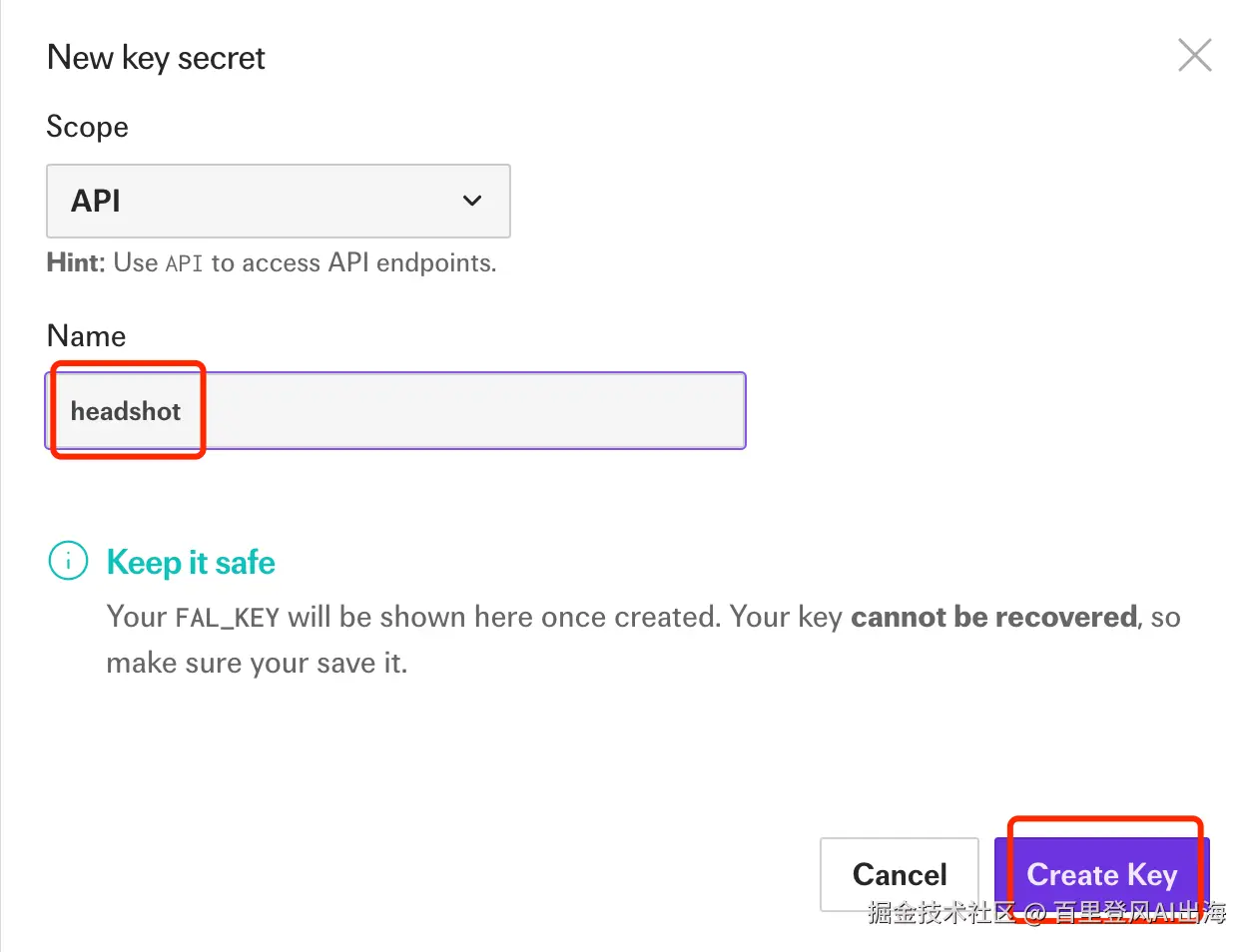Select the Keep it safe heading

point(191,562)
